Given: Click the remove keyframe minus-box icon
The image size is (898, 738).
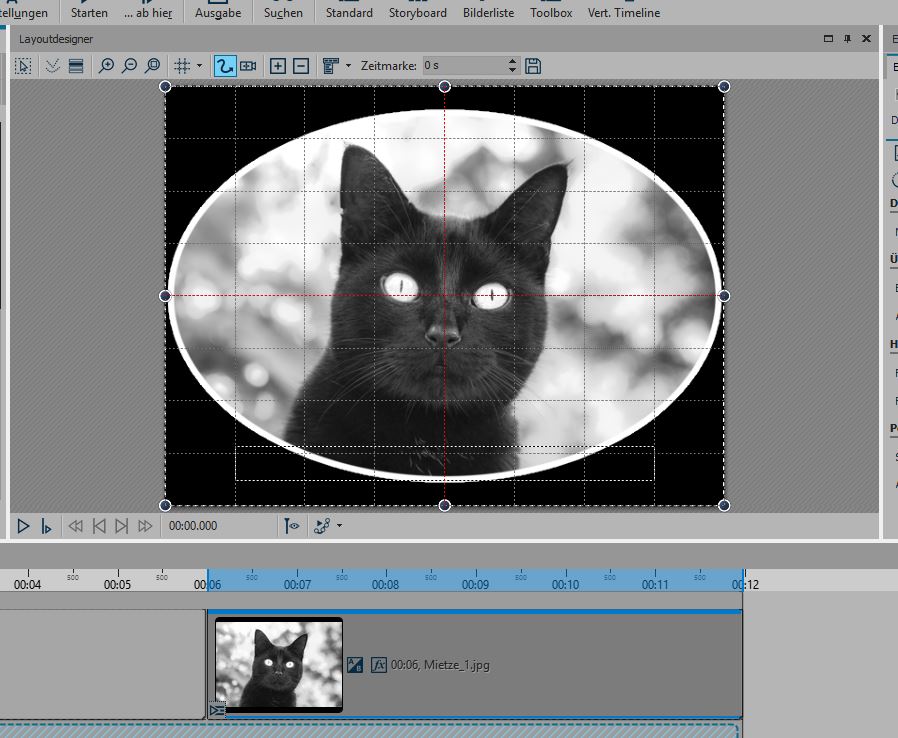Looking at the screenshot, I should [x=300, y=66].
